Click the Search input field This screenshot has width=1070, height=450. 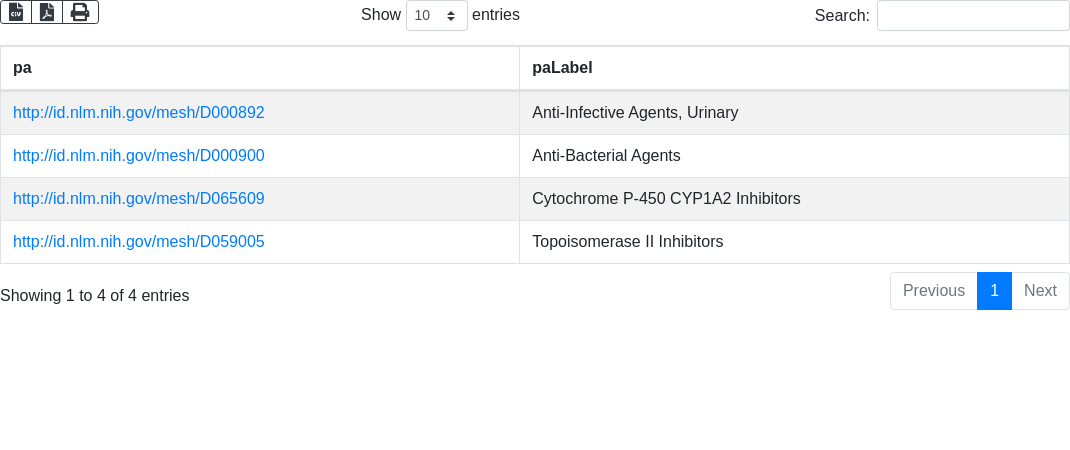(972, 15)
